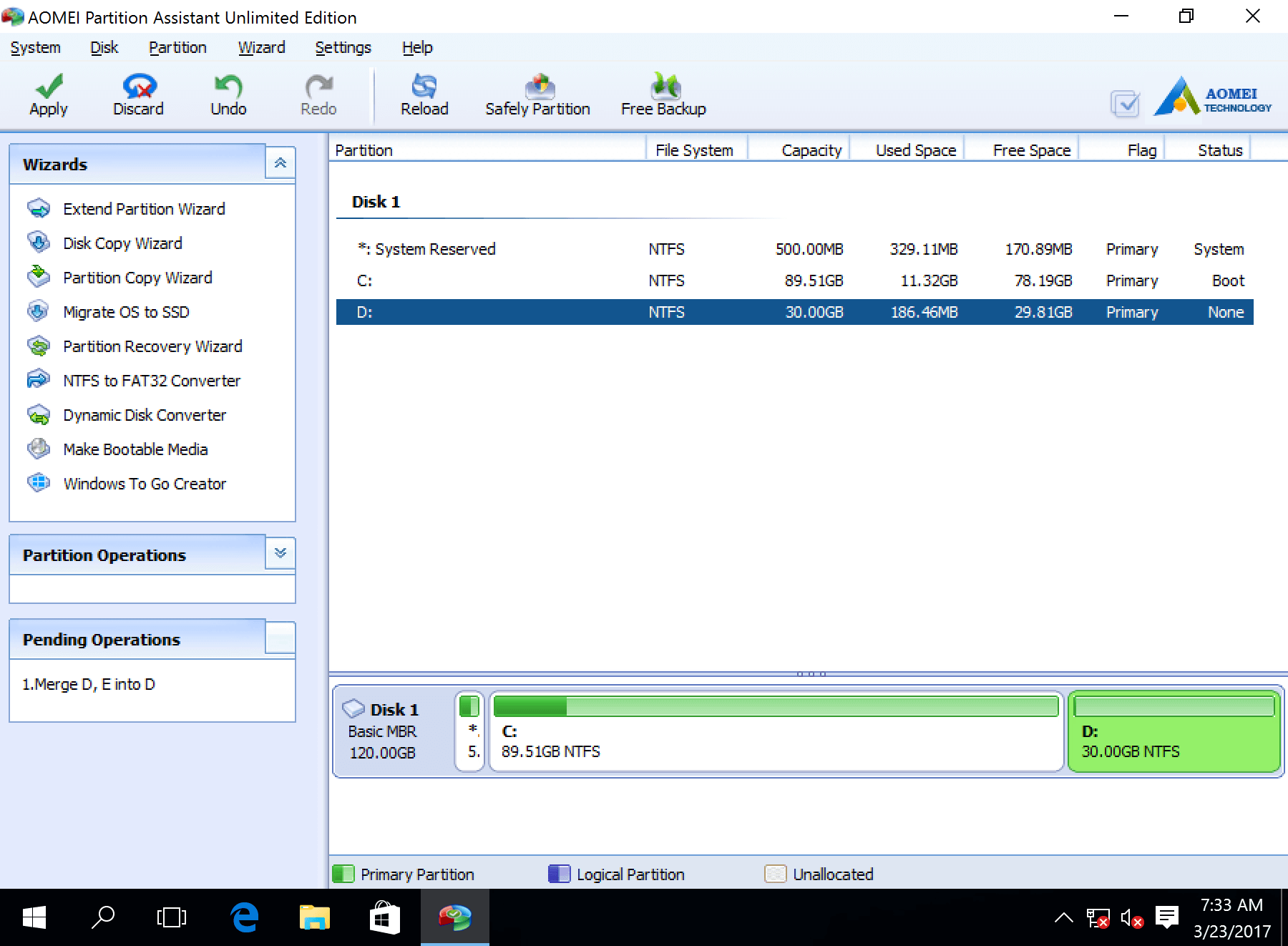Launch Microsoft Edge from taskbar
Screen dimensions: 1288x946
(x=244, y=917)
